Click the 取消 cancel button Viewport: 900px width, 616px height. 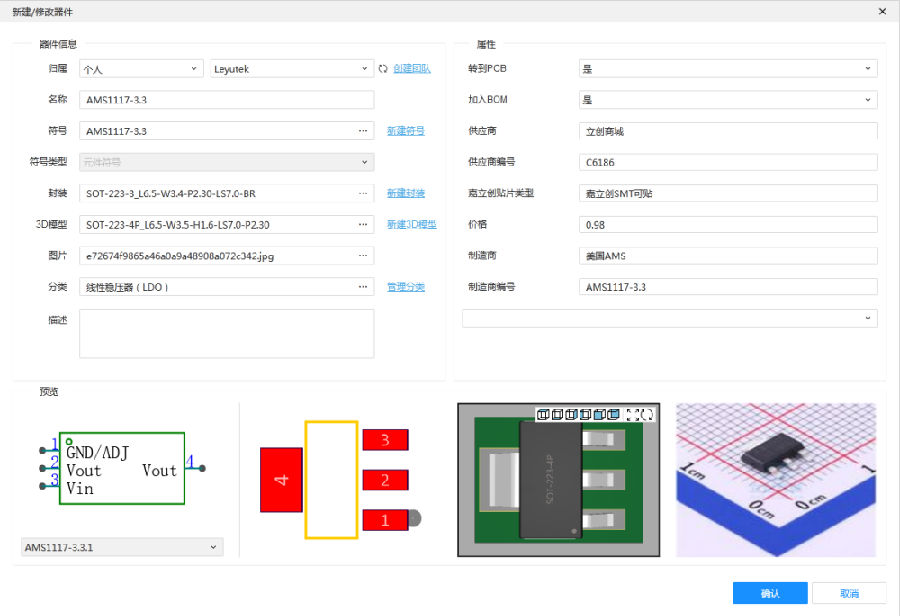(849, 593)
